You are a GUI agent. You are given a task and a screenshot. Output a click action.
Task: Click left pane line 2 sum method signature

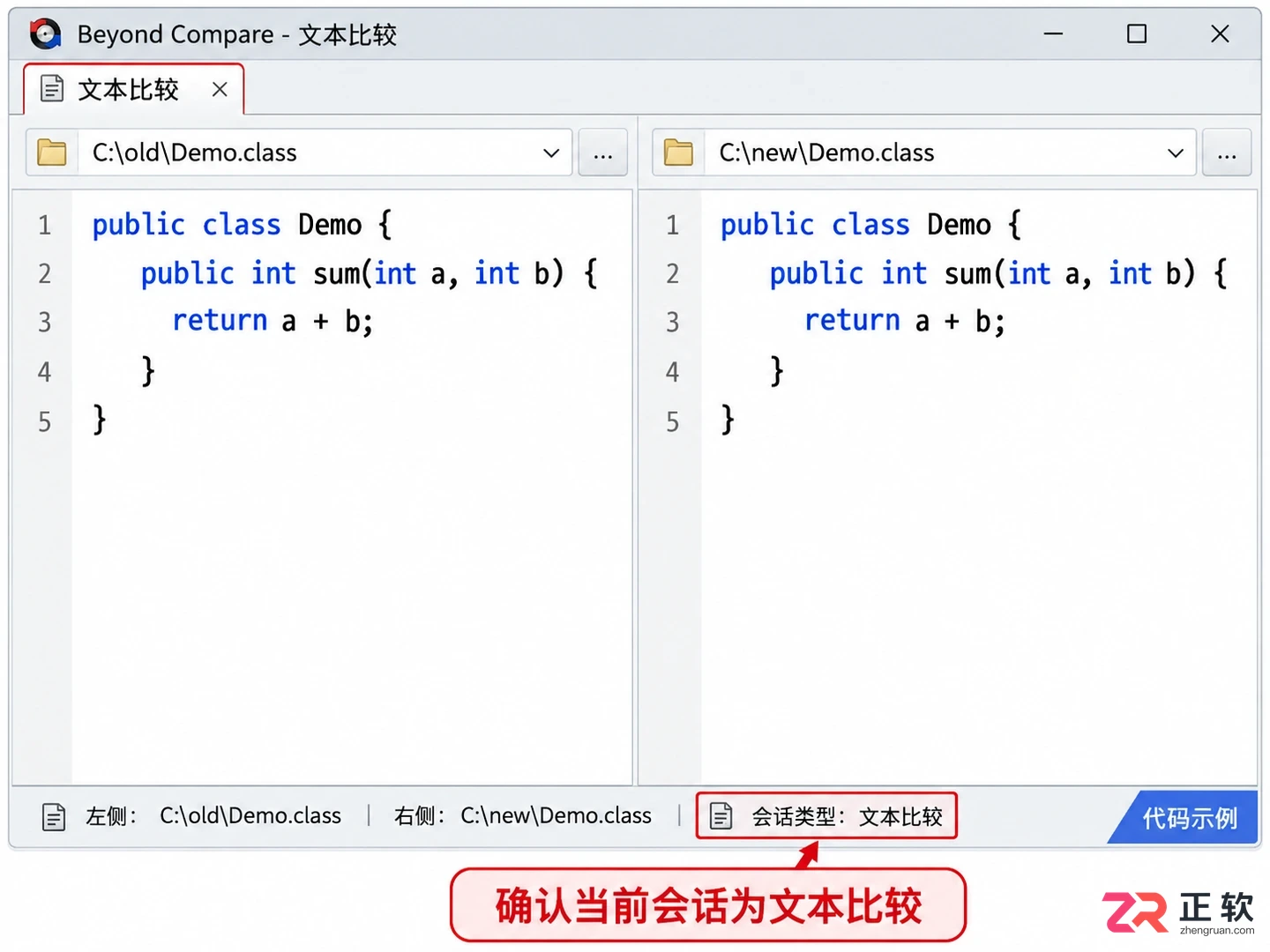pos(370,273)
